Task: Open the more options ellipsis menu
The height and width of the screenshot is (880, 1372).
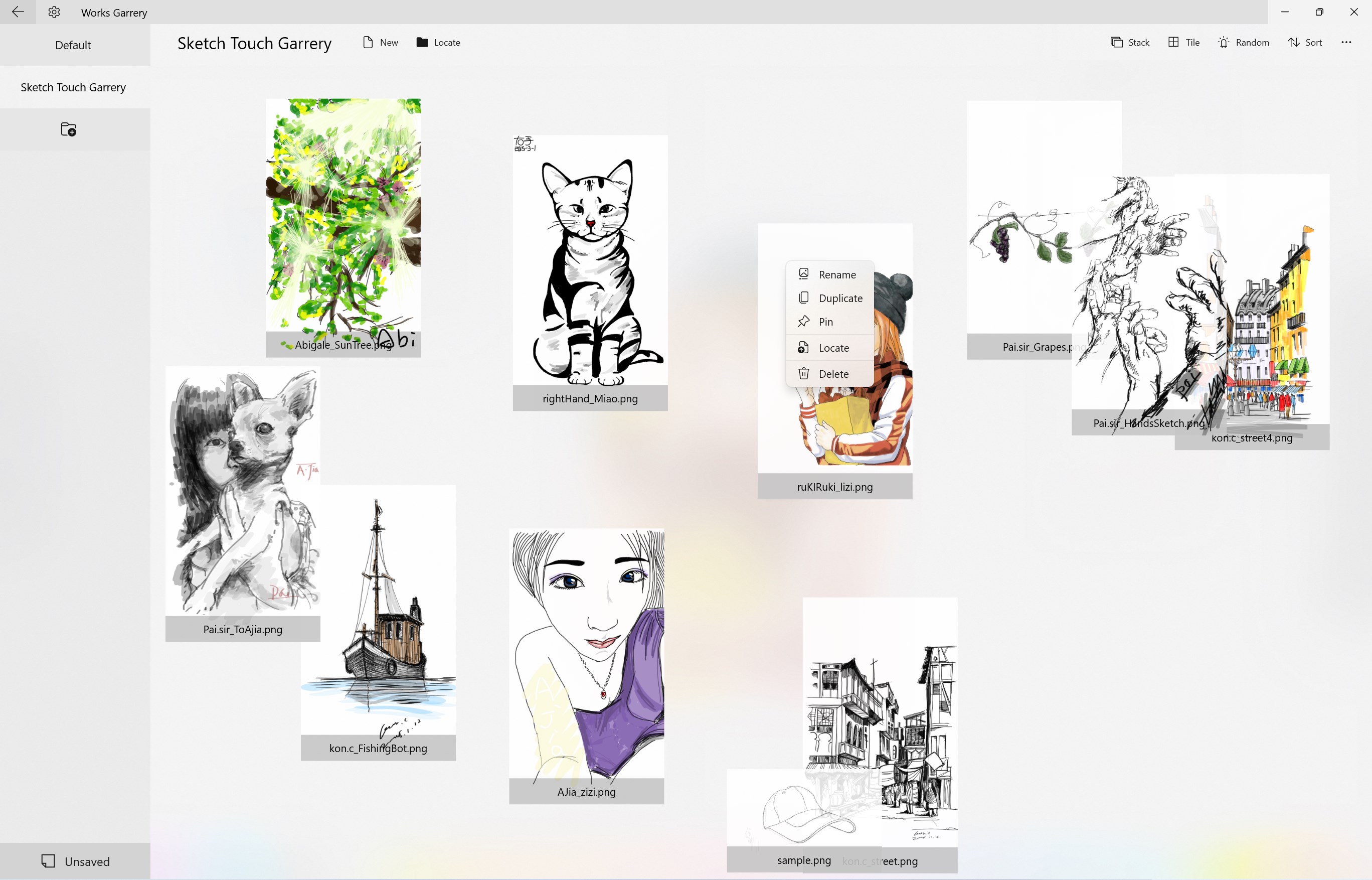Action: 1346,42
